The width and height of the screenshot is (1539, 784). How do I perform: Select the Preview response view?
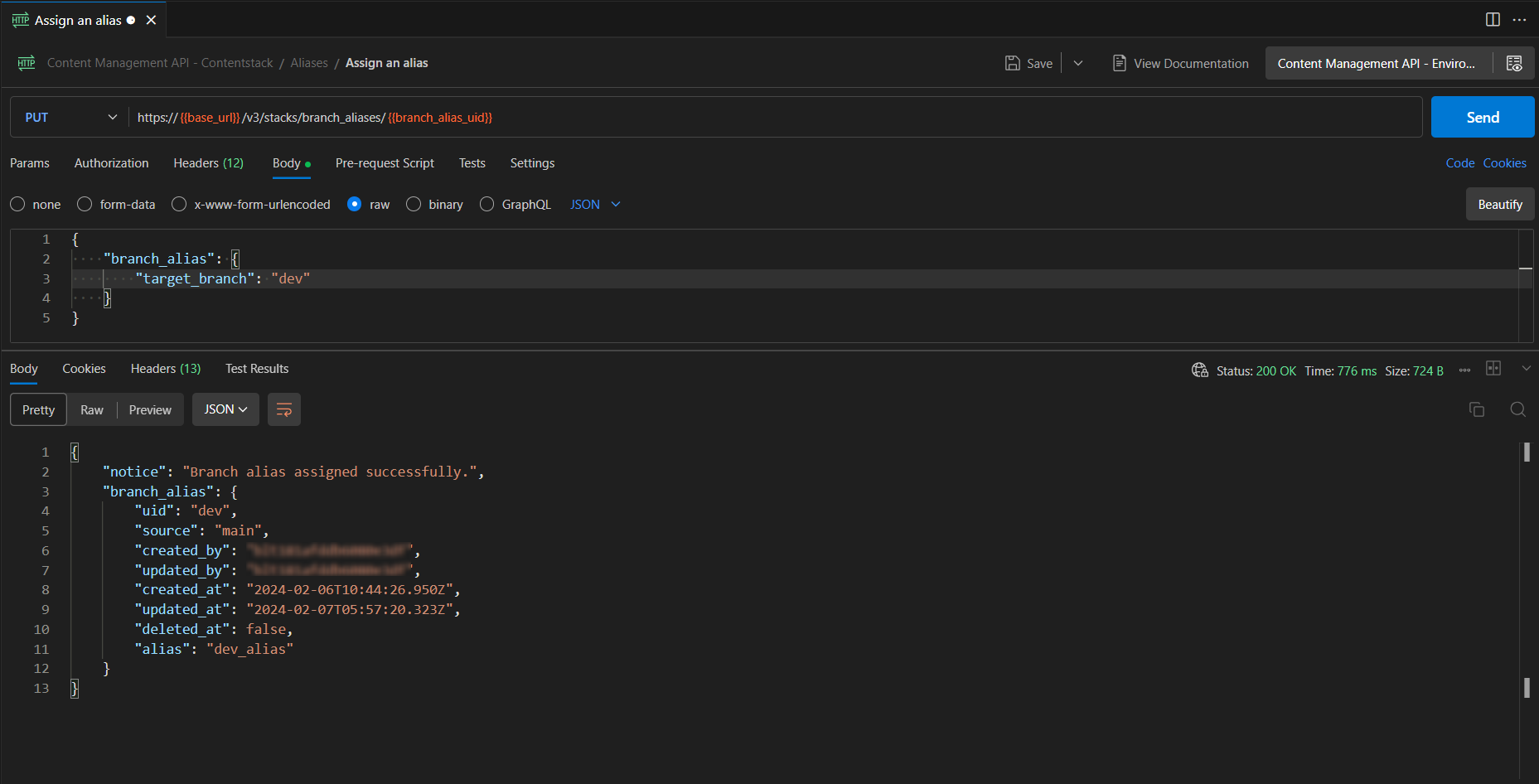[x=150, y=409]
